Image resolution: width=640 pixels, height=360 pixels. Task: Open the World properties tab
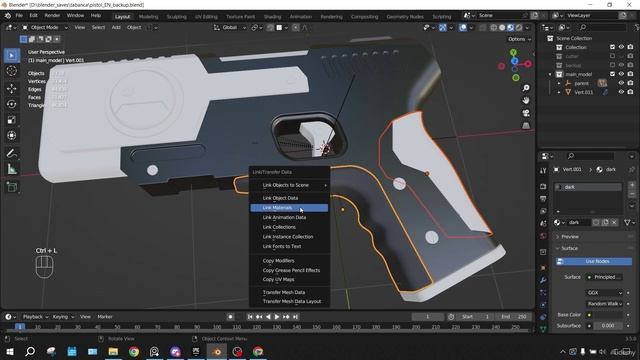pos(543,236)
